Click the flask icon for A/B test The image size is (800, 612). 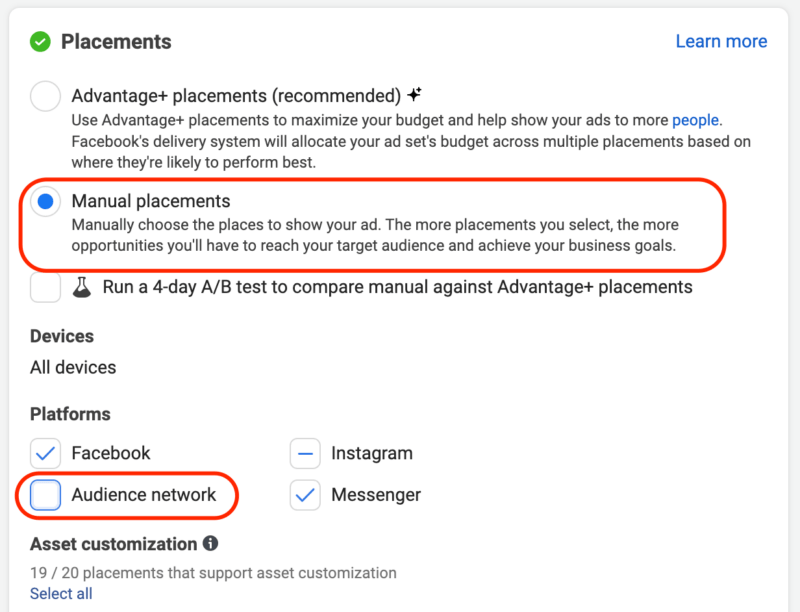(x=82, y=288)
